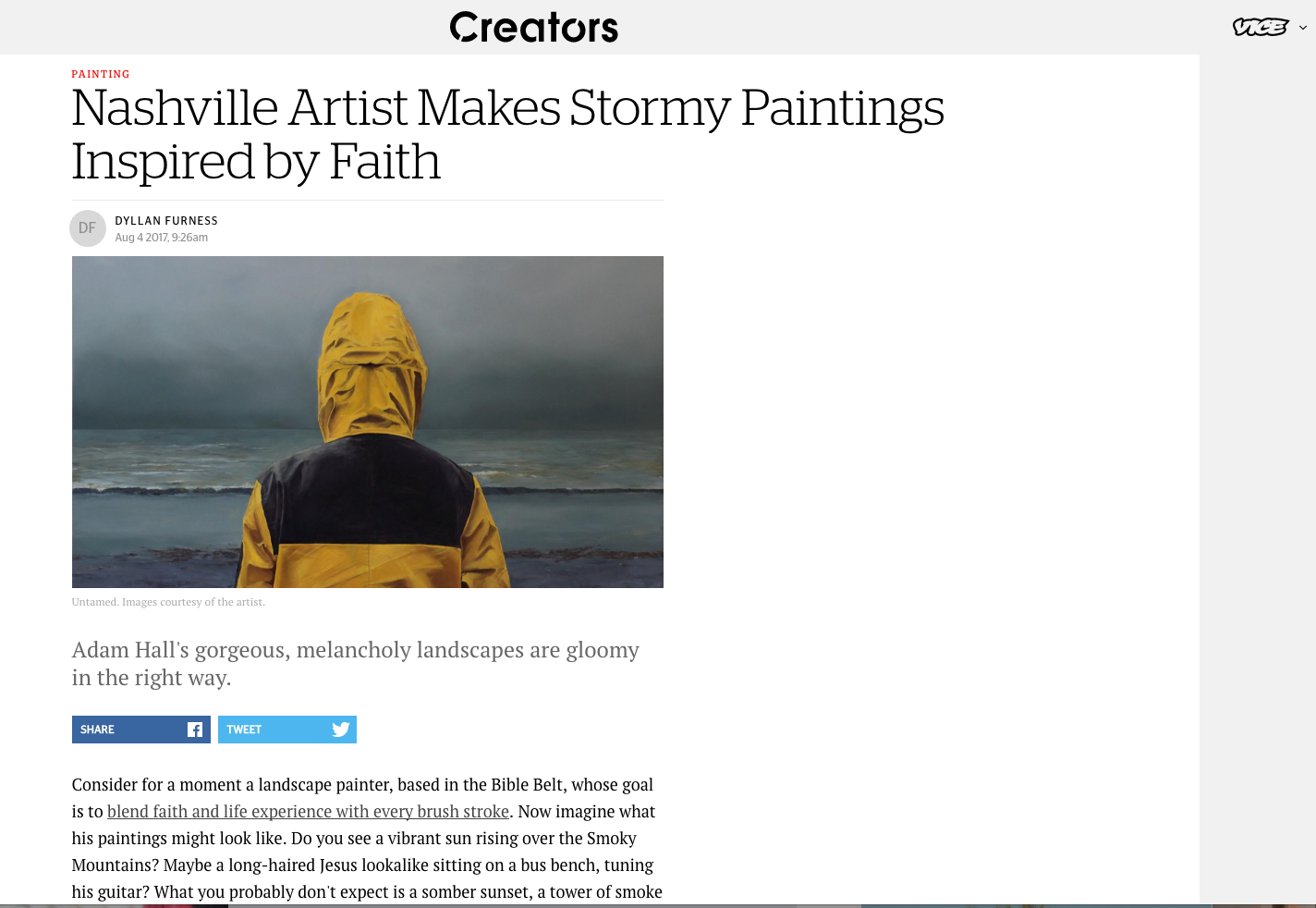Select the SHARE button label
The height and width of the screenshot is (908, 1316).
click(97, 730)
